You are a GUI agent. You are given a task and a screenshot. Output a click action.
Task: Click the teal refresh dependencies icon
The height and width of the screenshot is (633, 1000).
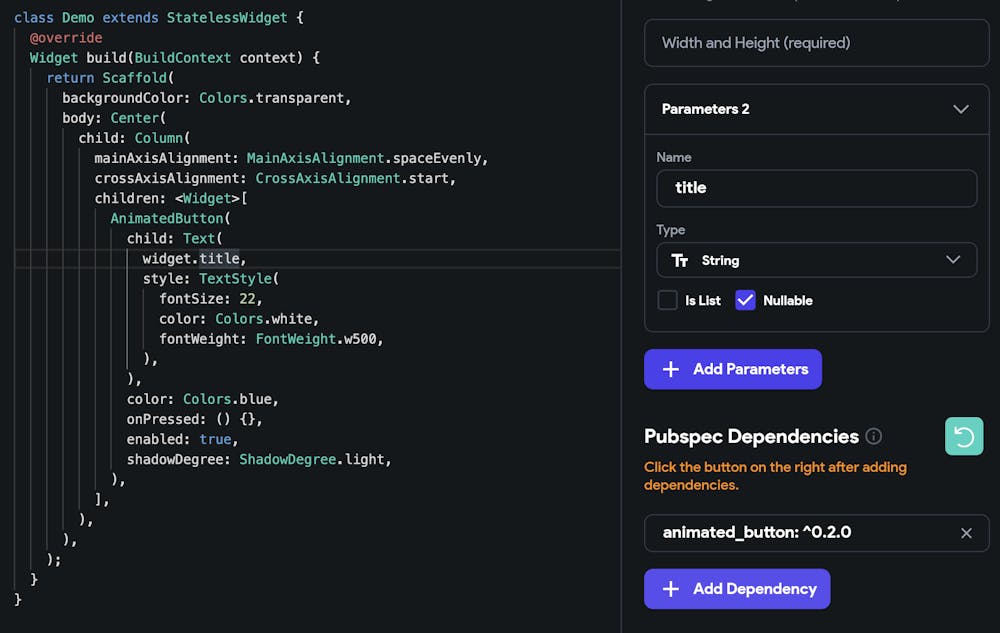click(x=964, y=436)
